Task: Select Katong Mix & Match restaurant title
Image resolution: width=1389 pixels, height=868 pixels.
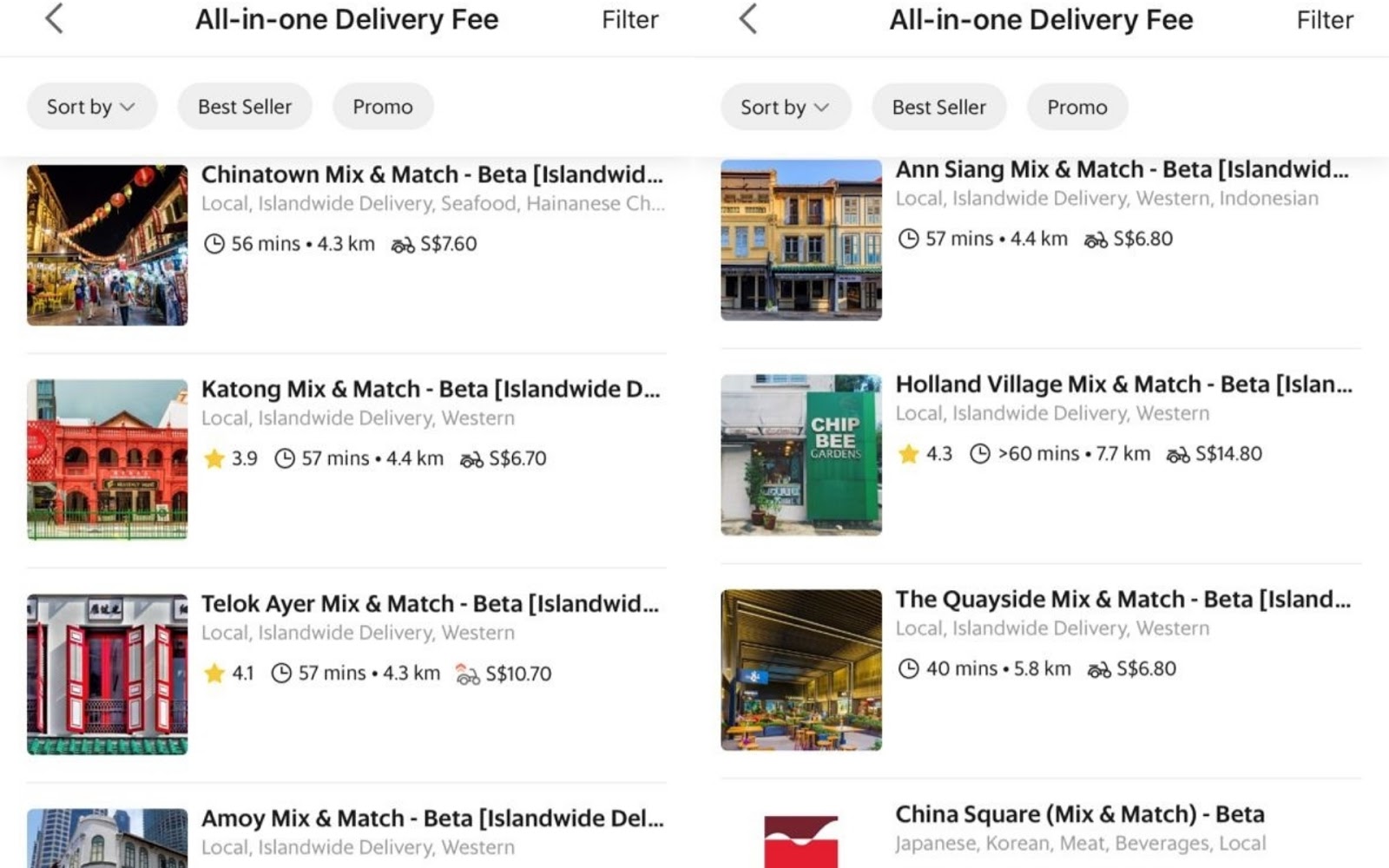Action: pos(431,389)
